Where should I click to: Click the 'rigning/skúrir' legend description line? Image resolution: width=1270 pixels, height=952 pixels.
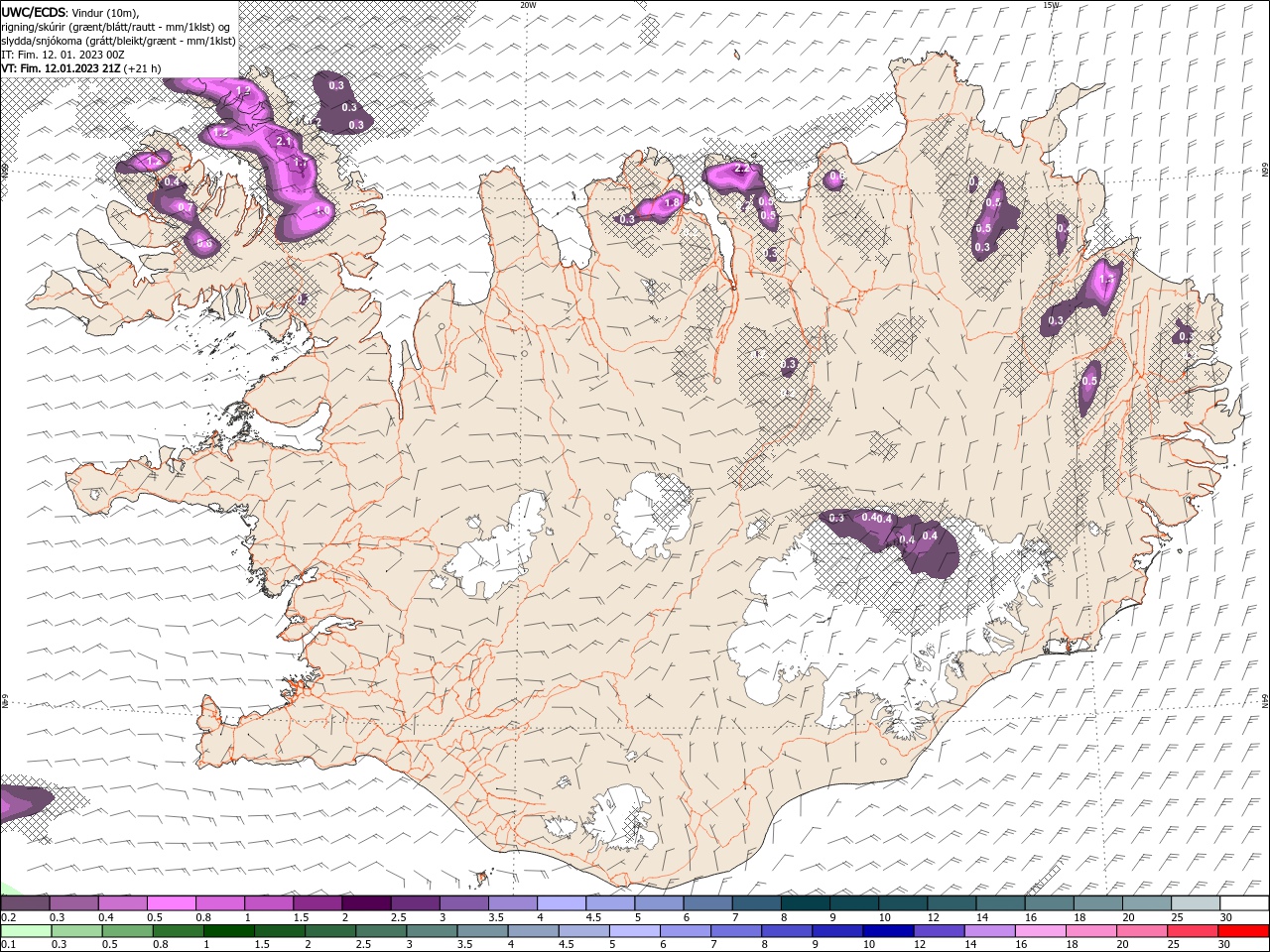click(x=115, y=27)
